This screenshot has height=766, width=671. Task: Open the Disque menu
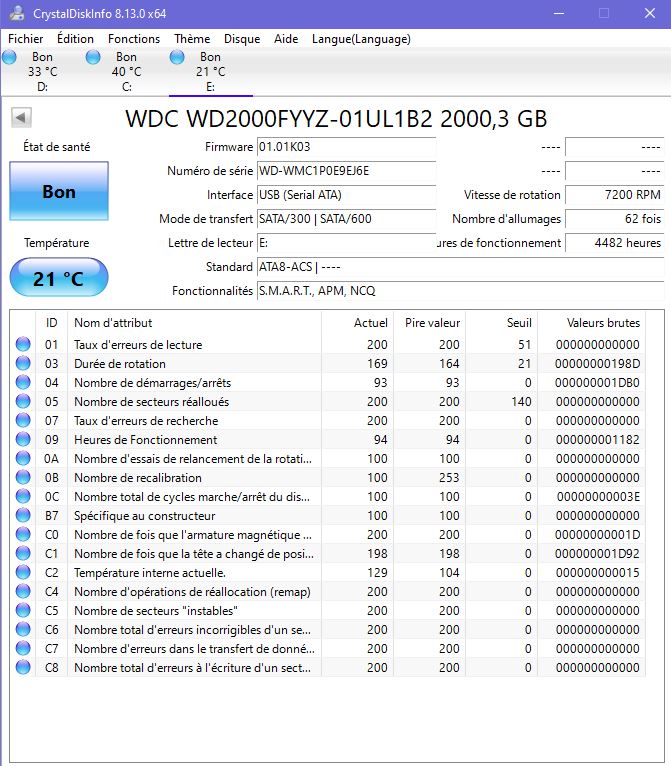point(242,39)
